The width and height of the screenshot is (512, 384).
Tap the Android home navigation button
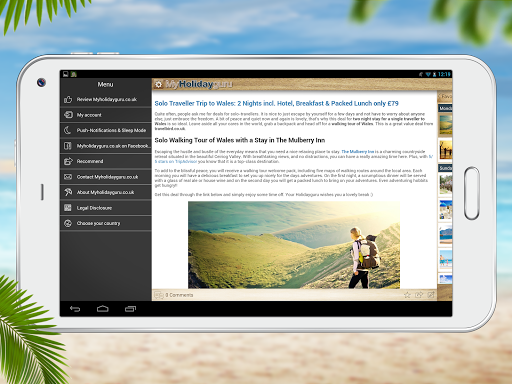tap(103, 309)
